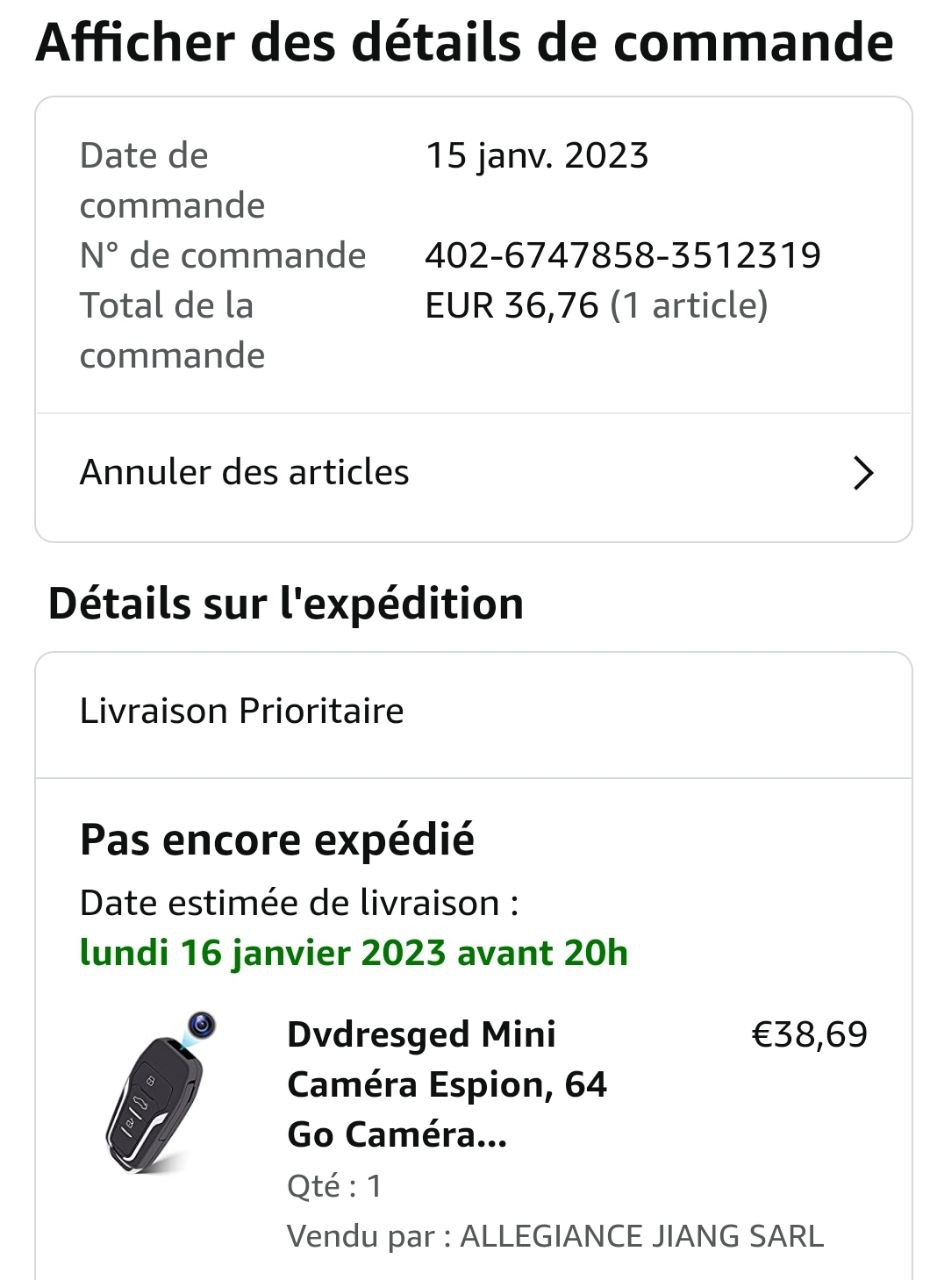The image size is (947, 1280).
Task: Click the Qté : 1 quantity text
Action: [x=334, y=1187]
